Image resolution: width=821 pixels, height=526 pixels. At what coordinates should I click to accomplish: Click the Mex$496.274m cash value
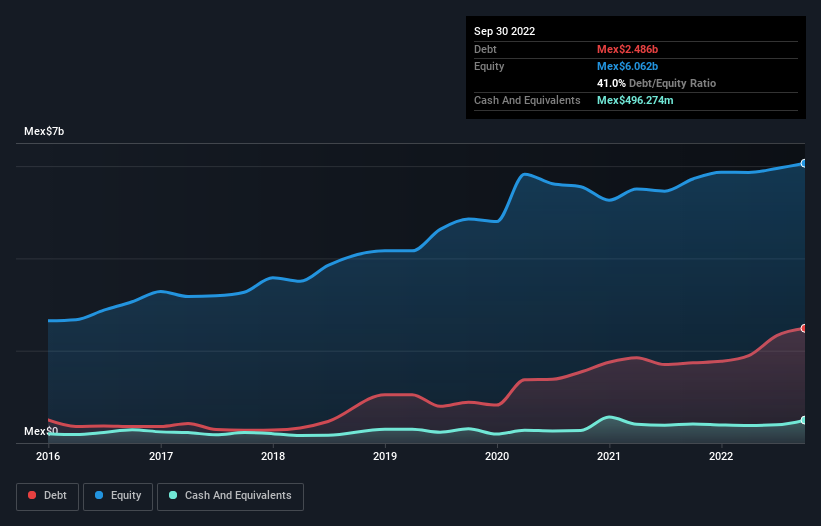tap(635, 100)
